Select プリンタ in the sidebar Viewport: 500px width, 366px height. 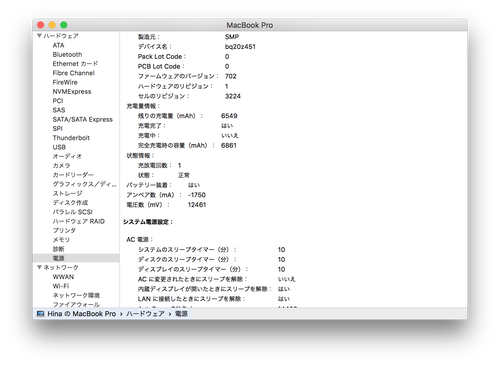64,230
